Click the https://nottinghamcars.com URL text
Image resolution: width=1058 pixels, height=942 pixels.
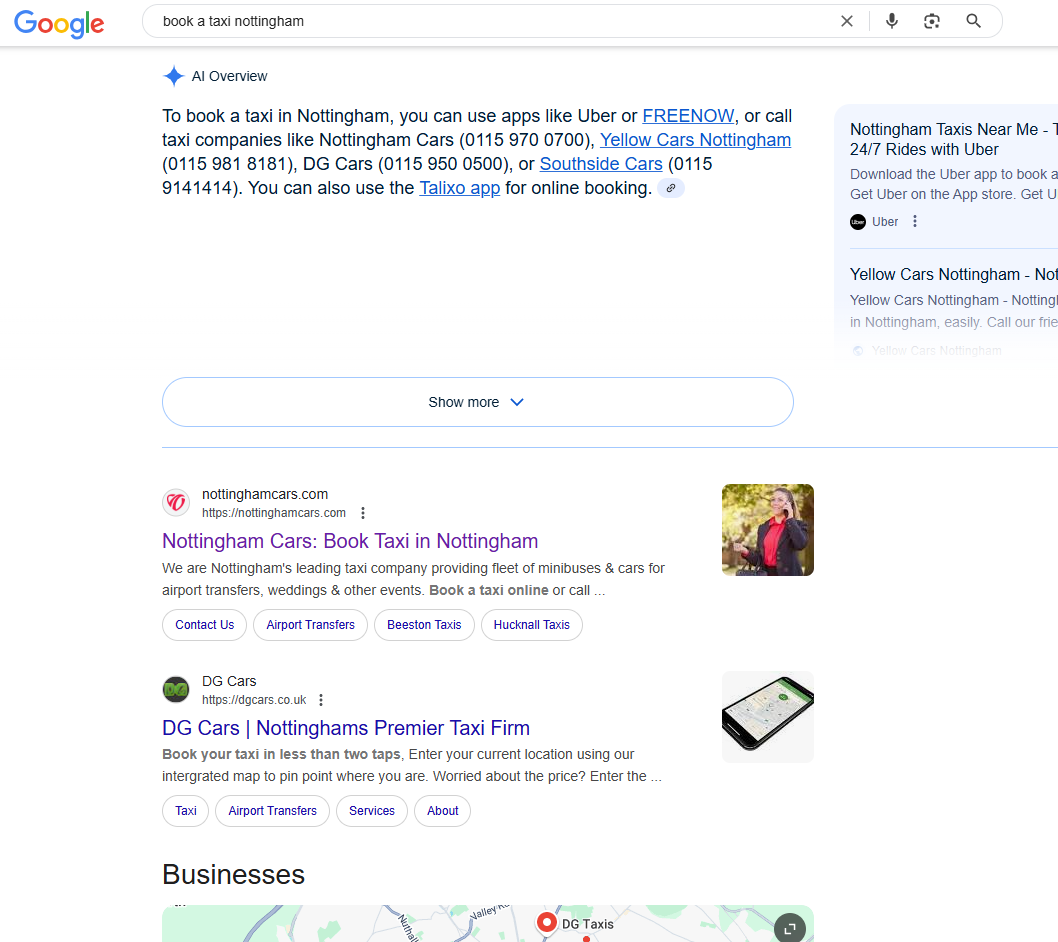(x=274, y=513)
